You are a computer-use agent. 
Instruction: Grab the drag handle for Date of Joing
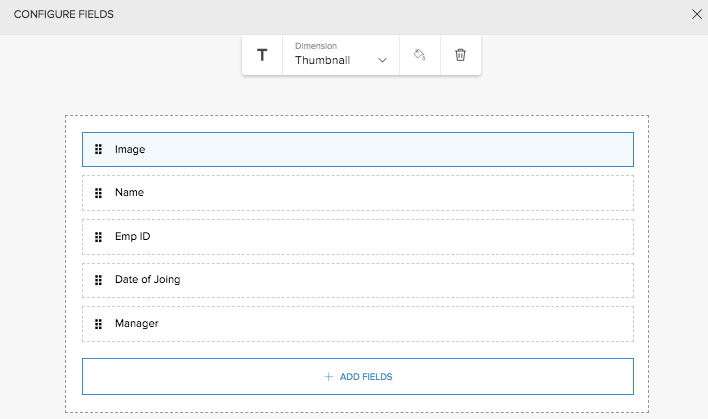(99, 280)
